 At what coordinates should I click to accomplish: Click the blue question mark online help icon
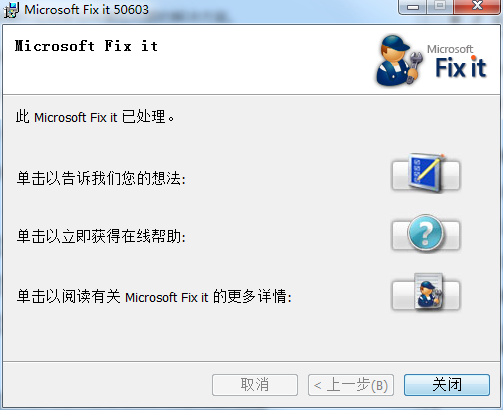click(x=426, y=233)
